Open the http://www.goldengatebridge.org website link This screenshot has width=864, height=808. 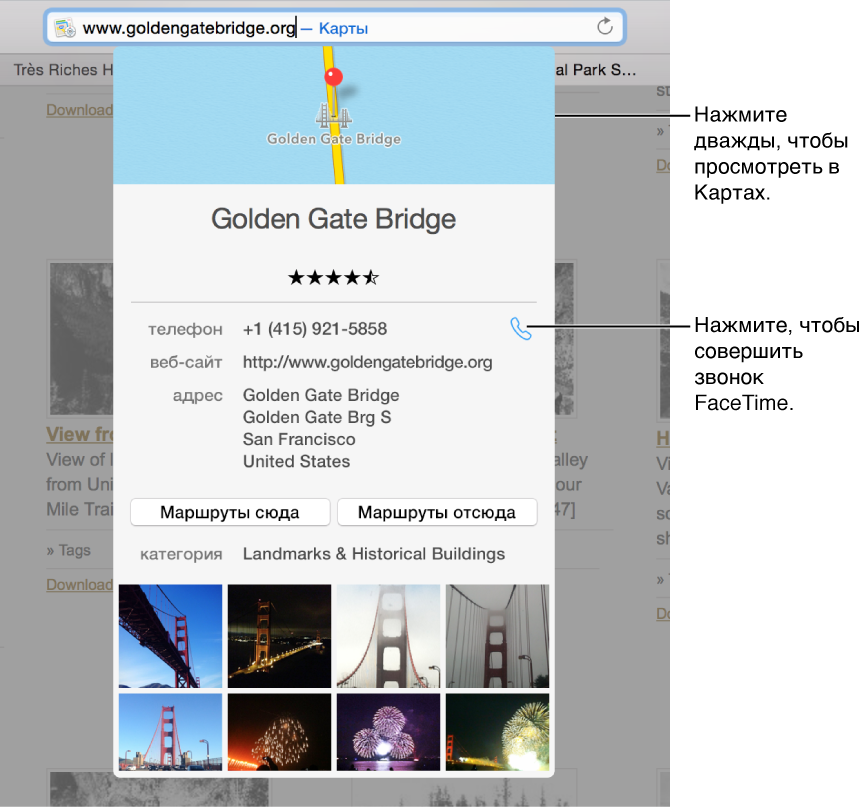point(368,362)
